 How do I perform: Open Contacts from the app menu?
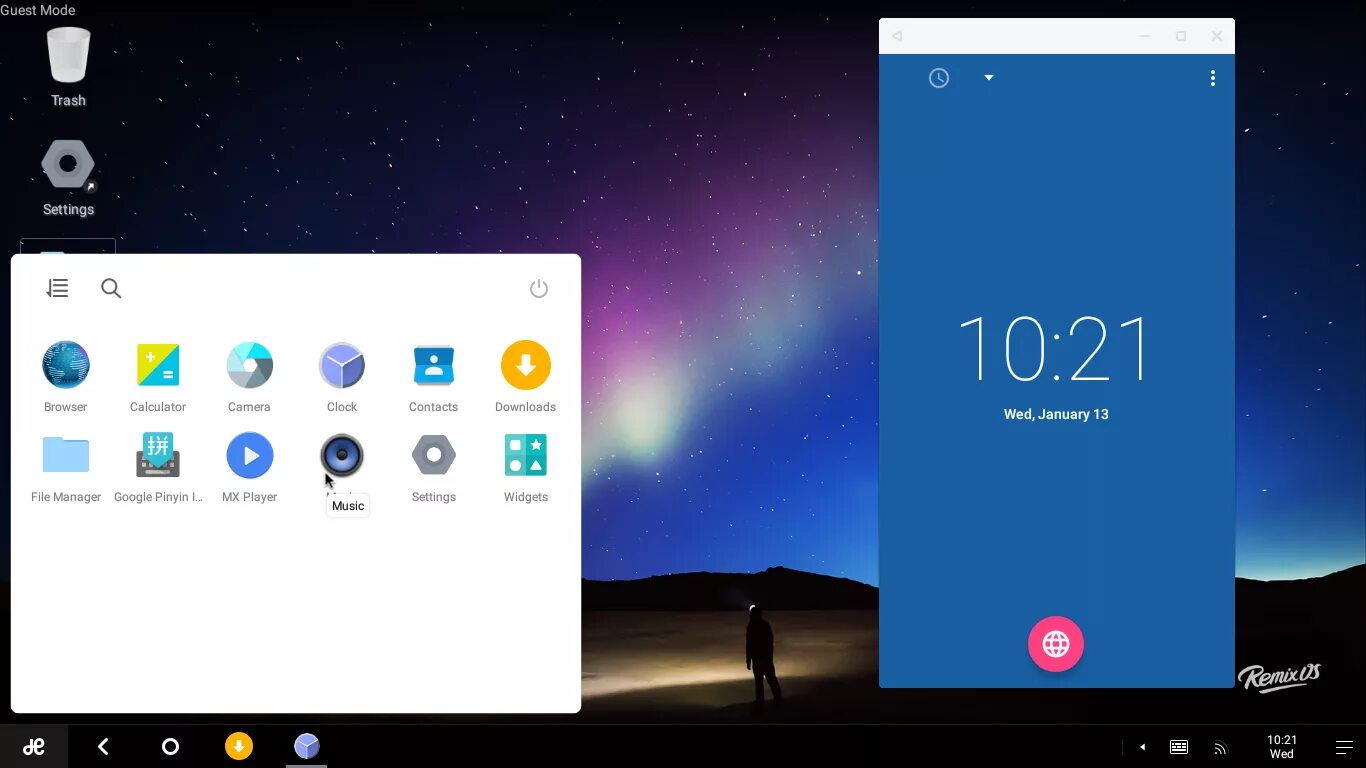click(434, 366)
